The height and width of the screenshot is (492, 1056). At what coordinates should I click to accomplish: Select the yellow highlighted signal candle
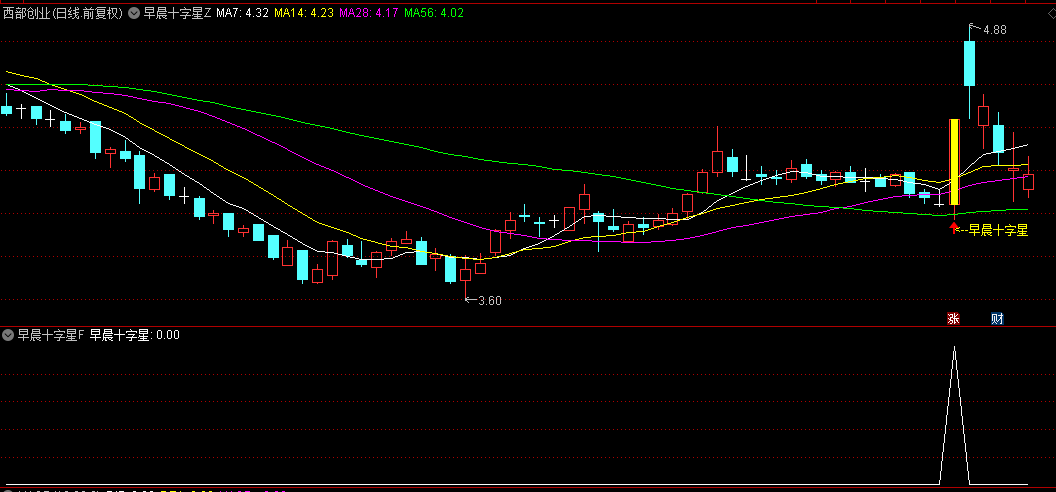click(954, 162)
